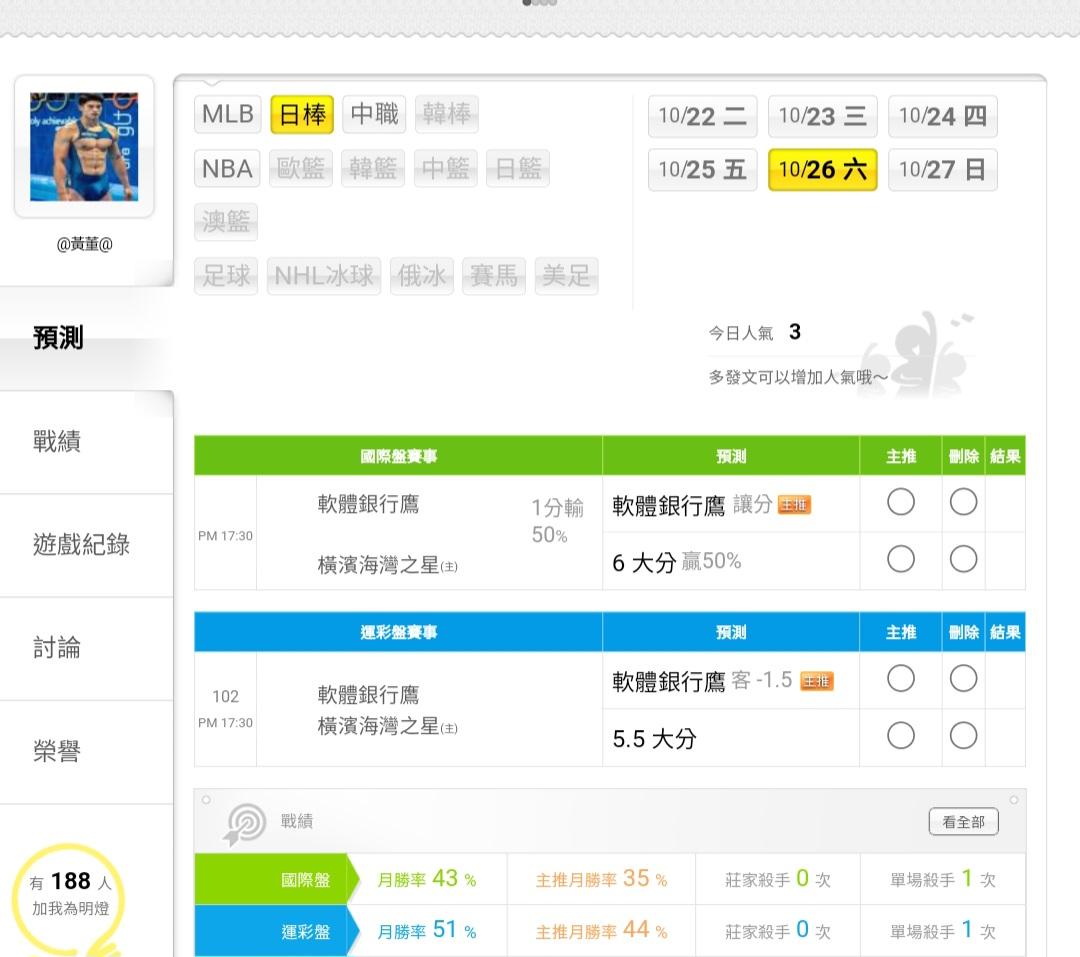
Task: Select the 日籃 league filter
Action: tap(518, 169)
